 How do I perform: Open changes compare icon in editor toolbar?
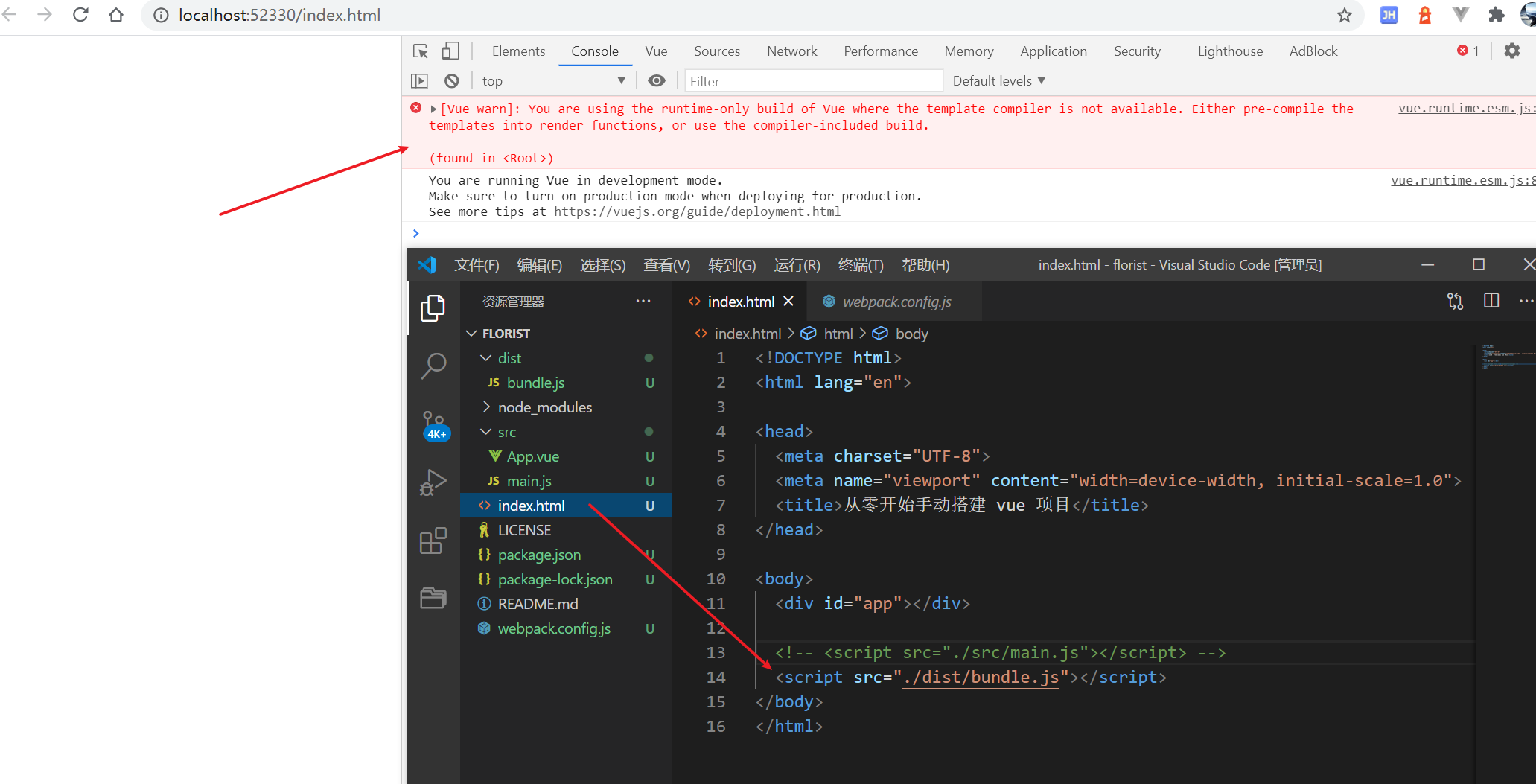(x=1455, y=301)
